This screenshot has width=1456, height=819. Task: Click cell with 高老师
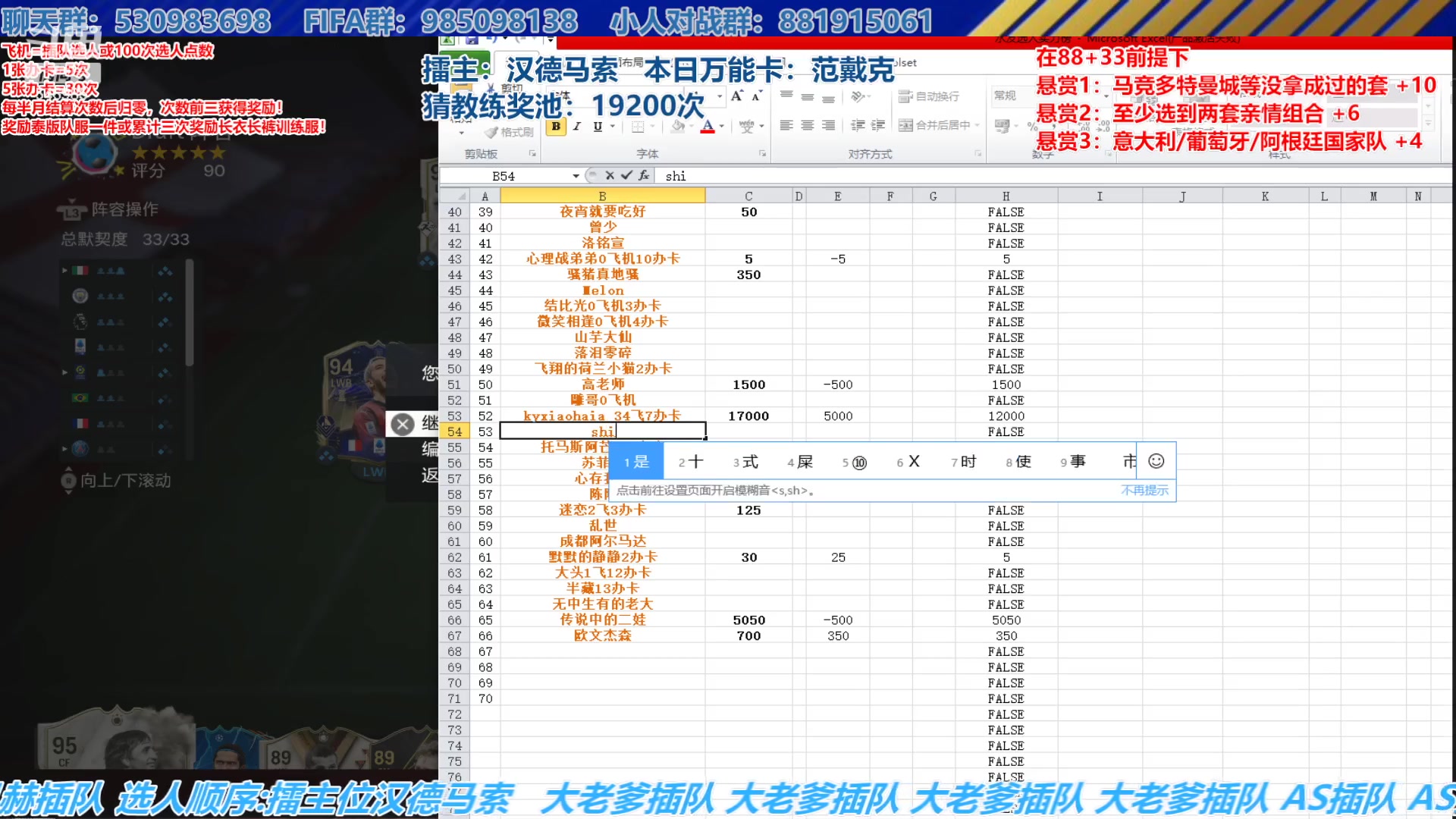tap(602, 384)
